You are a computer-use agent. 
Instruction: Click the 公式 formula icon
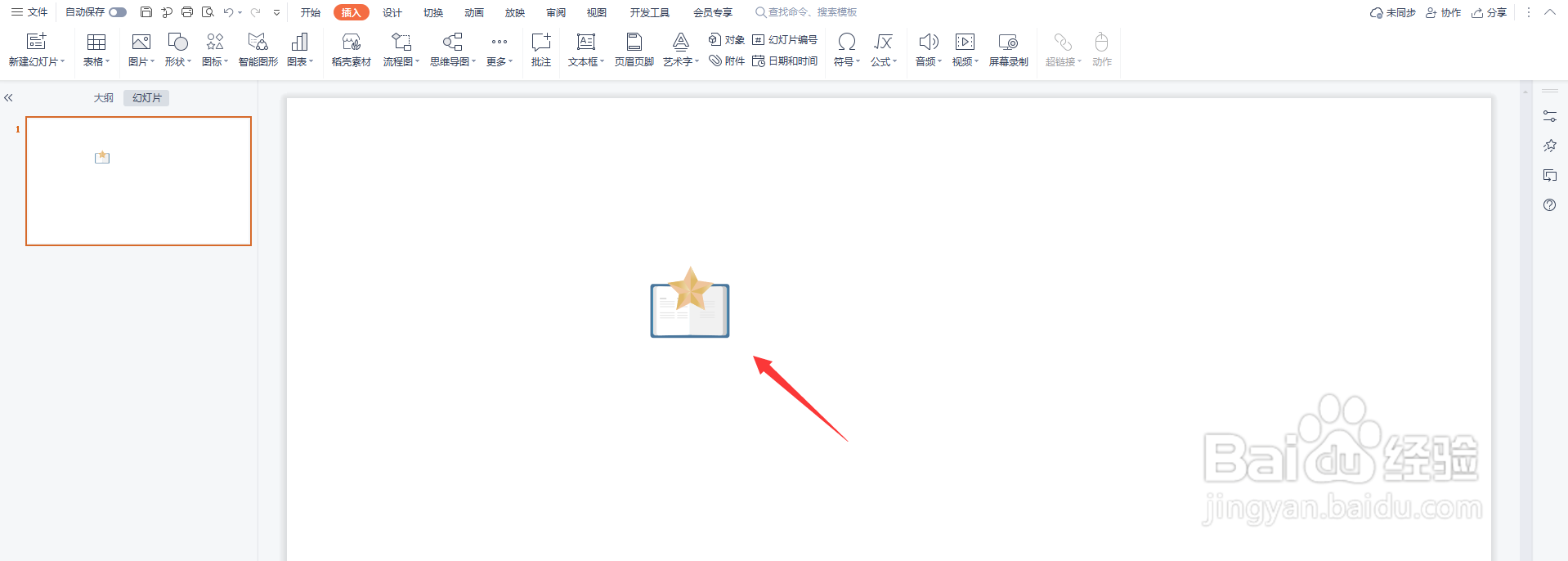pos(884,41)
